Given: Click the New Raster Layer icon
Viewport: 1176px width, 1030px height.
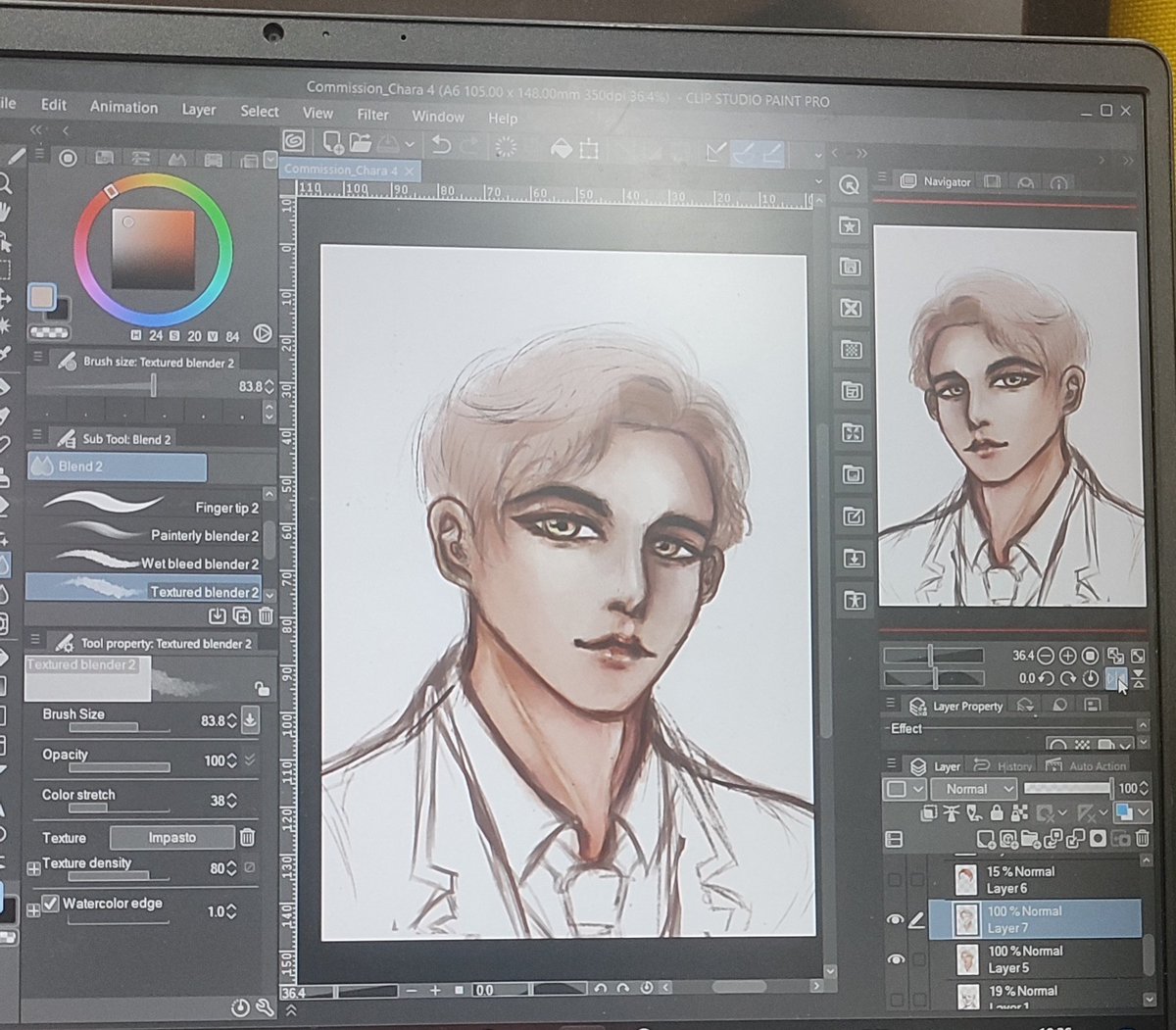Looking at the screenshot, I should 988,840.
